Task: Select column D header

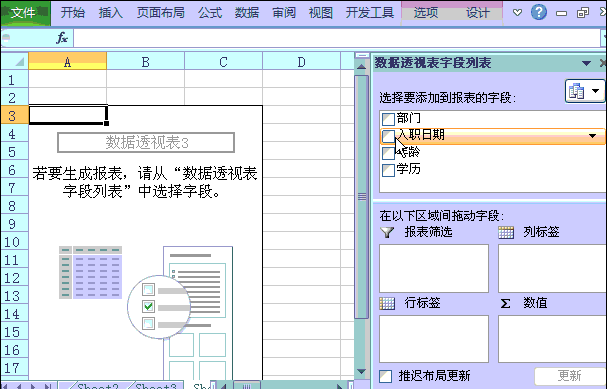Action: click(301, 61)
